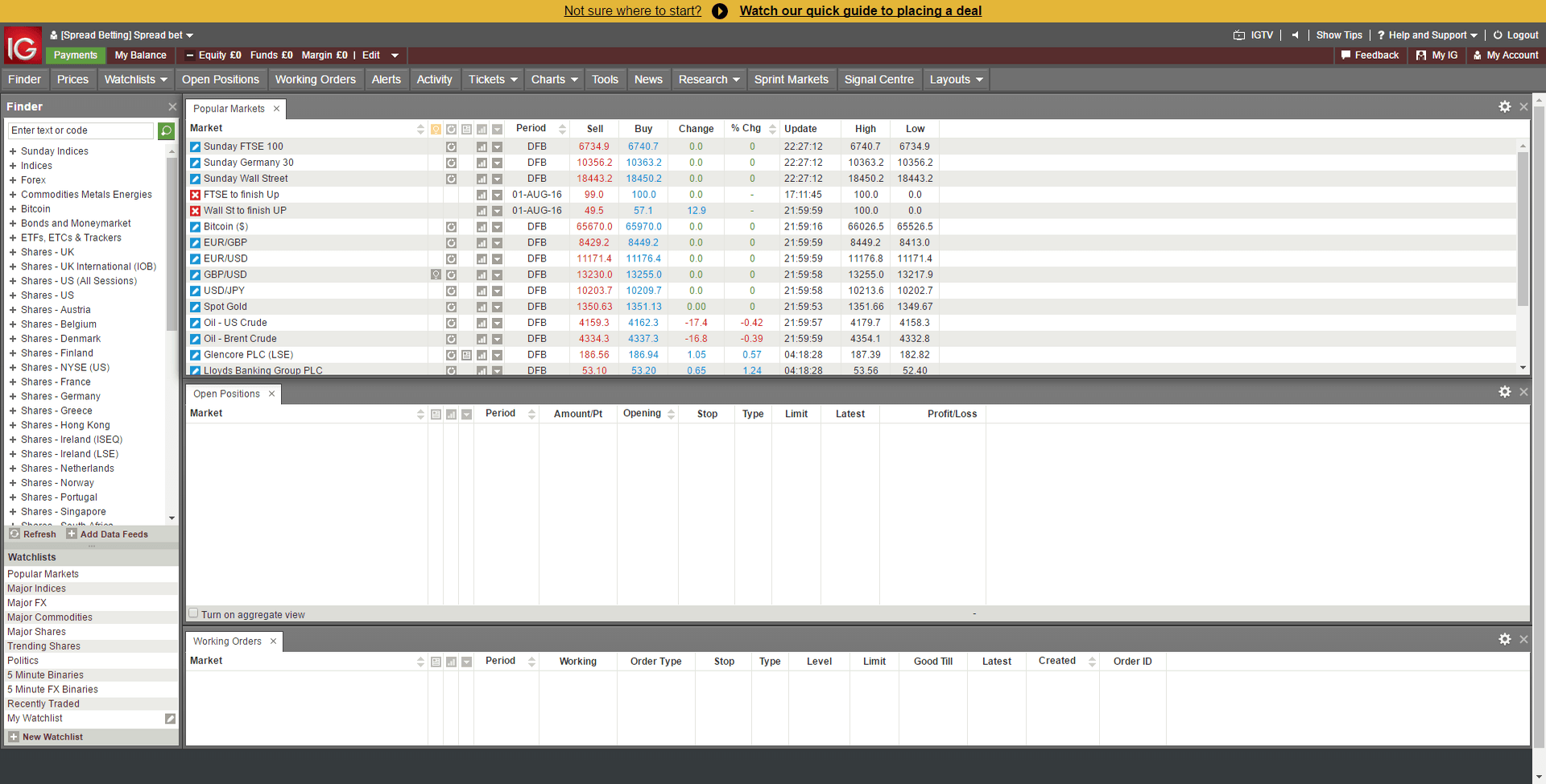Edit My Watchlist with the pencil icon
The height and width of the screenshot is (784, 1546).
pyautogui.click(x=170, y=719)
